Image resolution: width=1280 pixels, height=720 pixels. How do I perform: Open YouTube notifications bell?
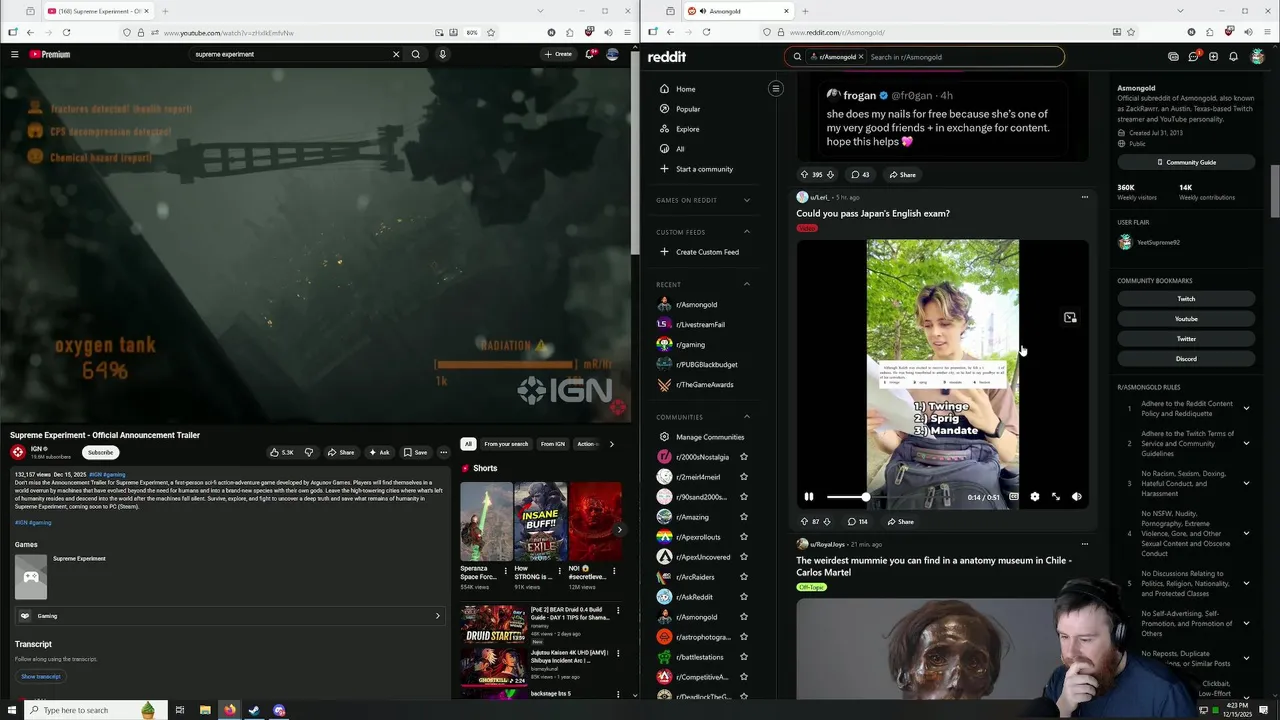pos(590,54)
